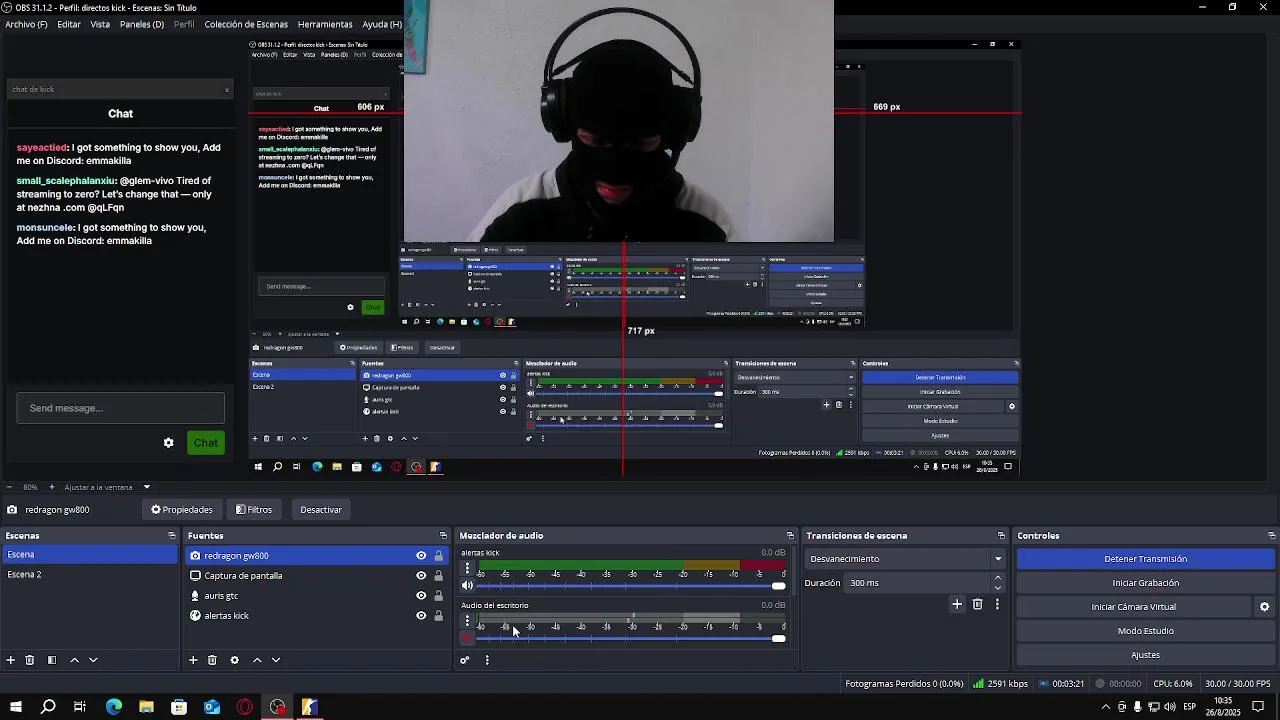
Task: Open virtual camera settings gear
Action: click(1264, 607)
